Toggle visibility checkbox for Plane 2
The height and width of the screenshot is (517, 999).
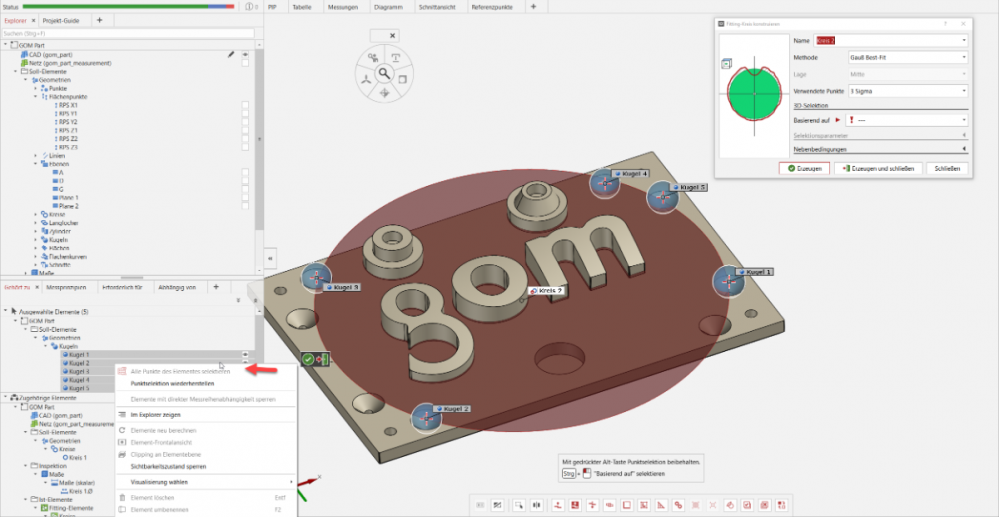(x=245, y=205)
